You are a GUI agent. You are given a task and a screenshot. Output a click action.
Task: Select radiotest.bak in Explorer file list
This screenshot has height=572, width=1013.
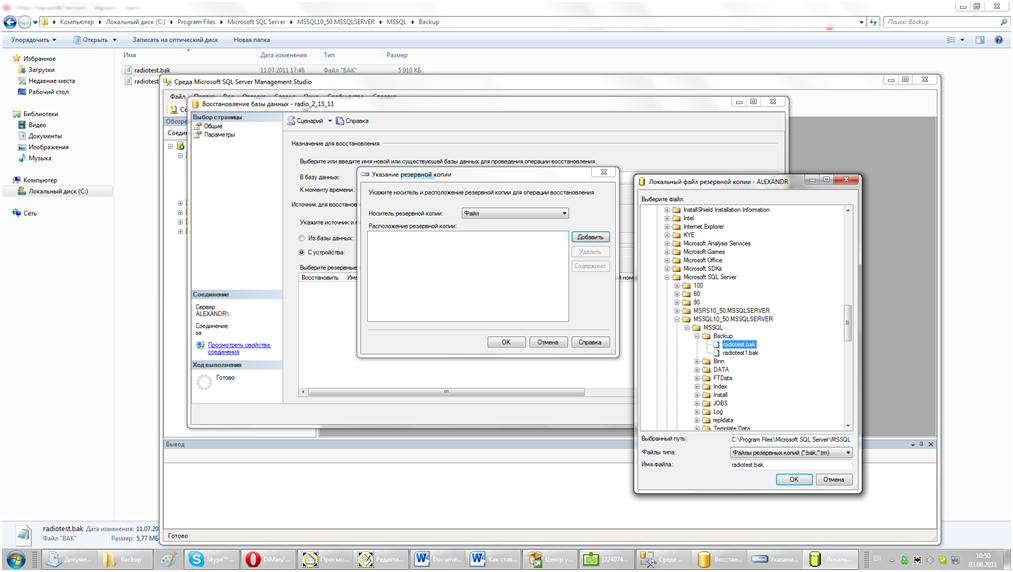tap(152, 70)
